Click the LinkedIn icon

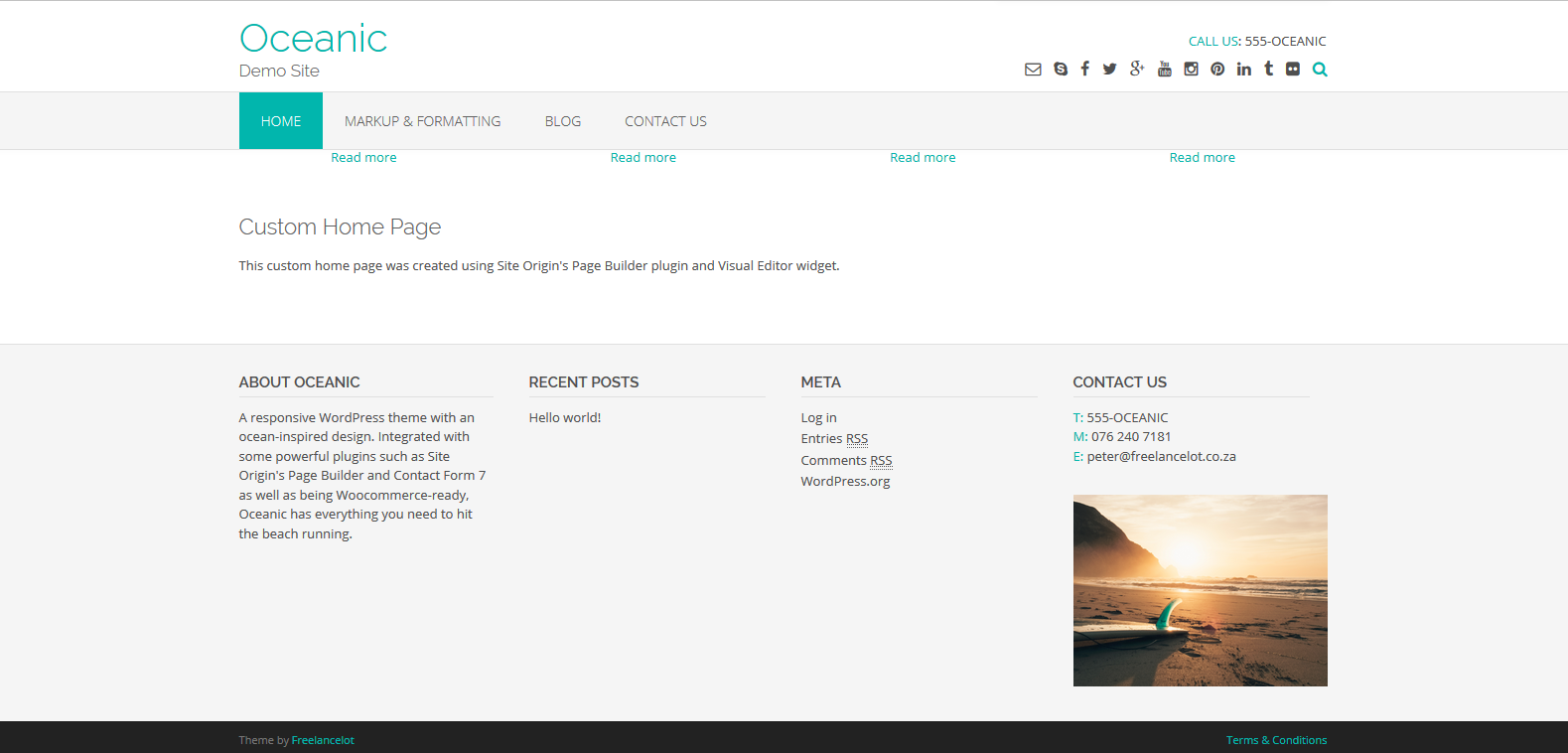[x=1243, y=70]
